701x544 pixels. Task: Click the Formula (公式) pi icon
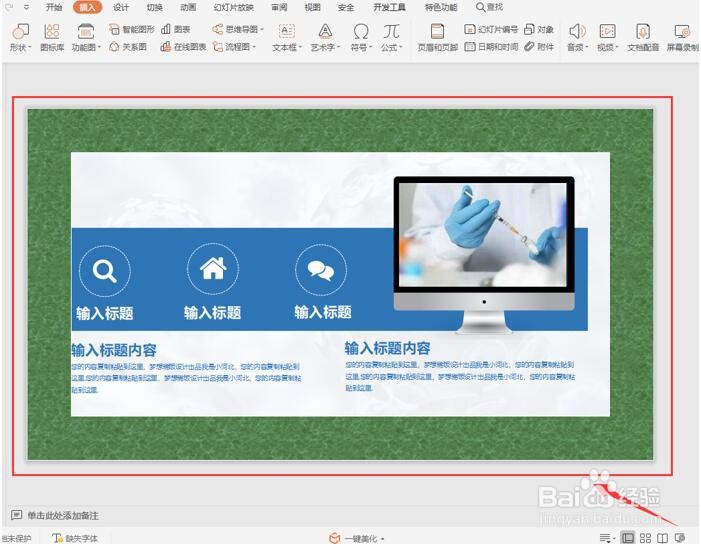(x=391, y=32)
